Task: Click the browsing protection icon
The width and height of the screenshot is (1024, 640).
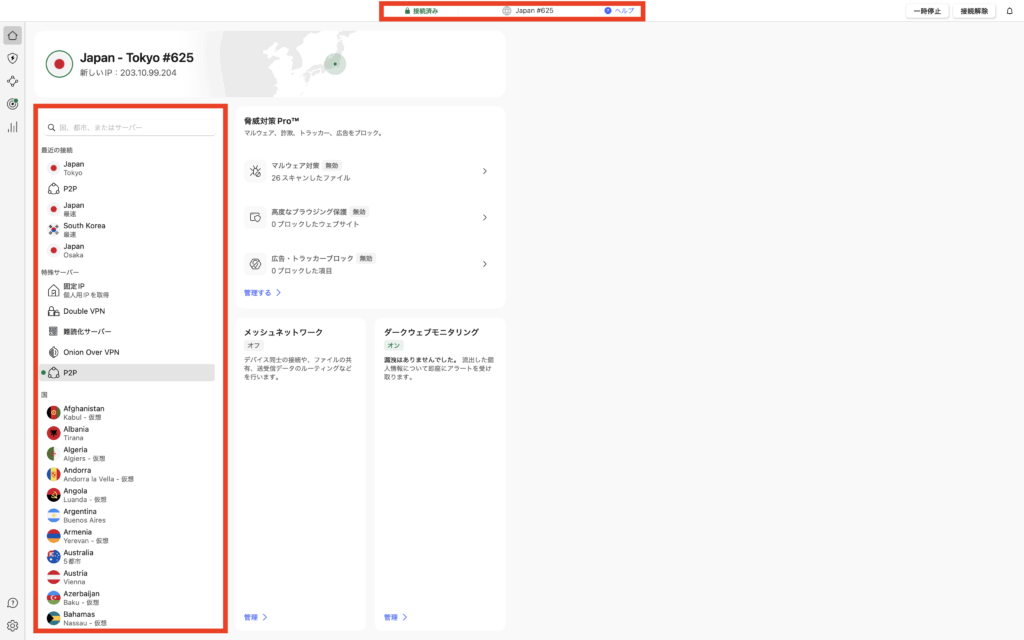Action: click(255, 217)
